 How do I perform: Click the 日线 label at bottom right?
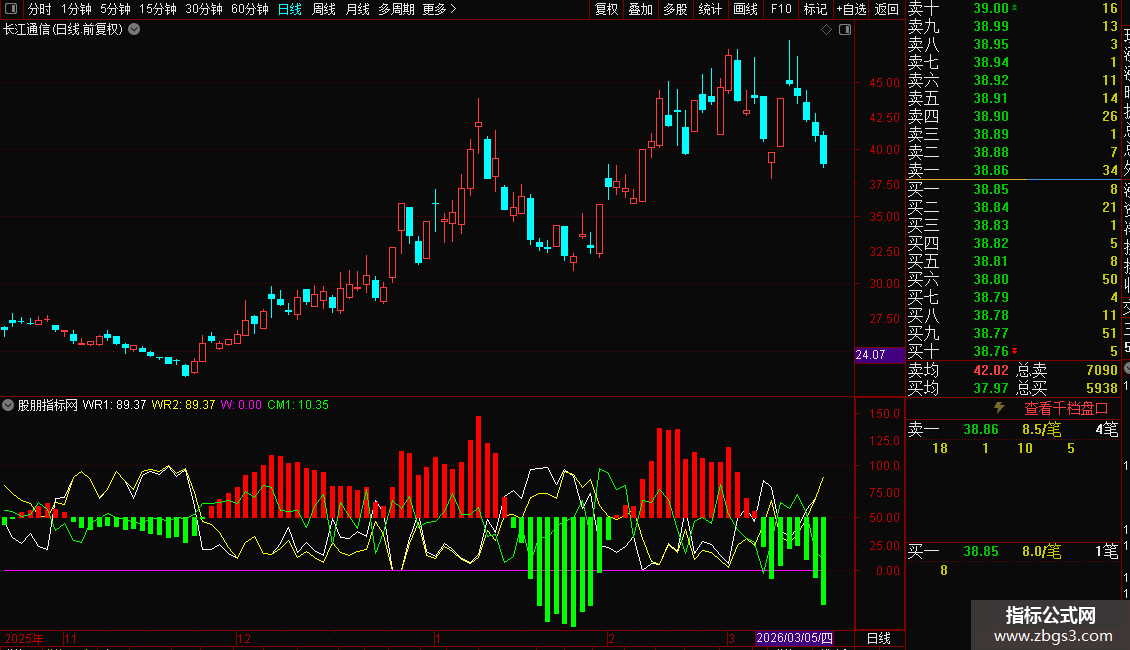pyautogui.click(x=878, y=638)
